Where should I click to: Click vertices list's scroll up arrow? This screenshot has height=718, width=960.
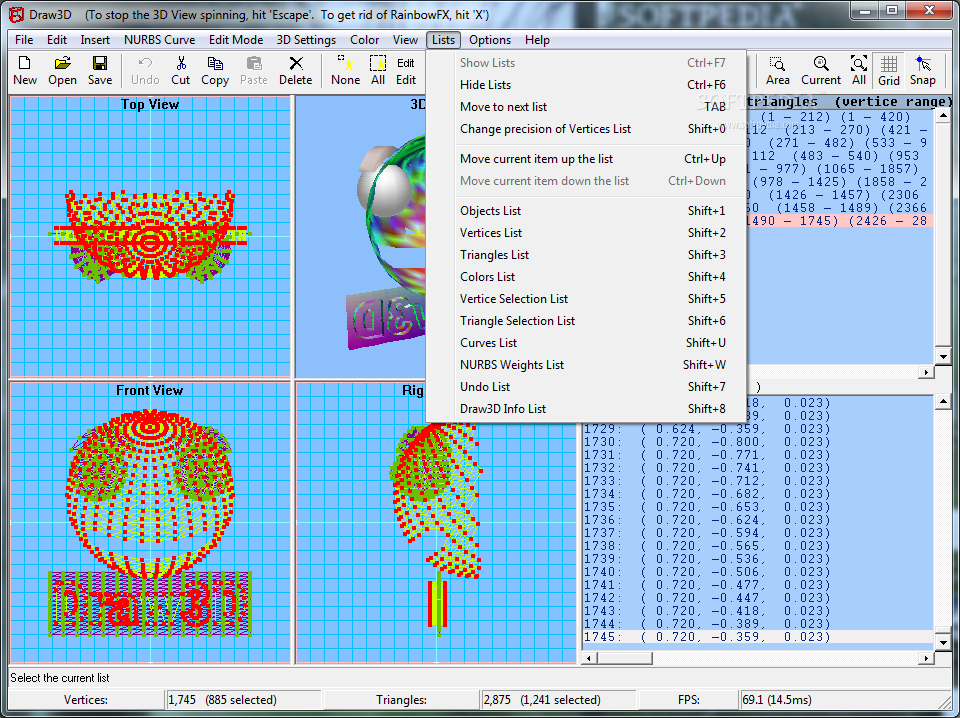coord(943,402)
